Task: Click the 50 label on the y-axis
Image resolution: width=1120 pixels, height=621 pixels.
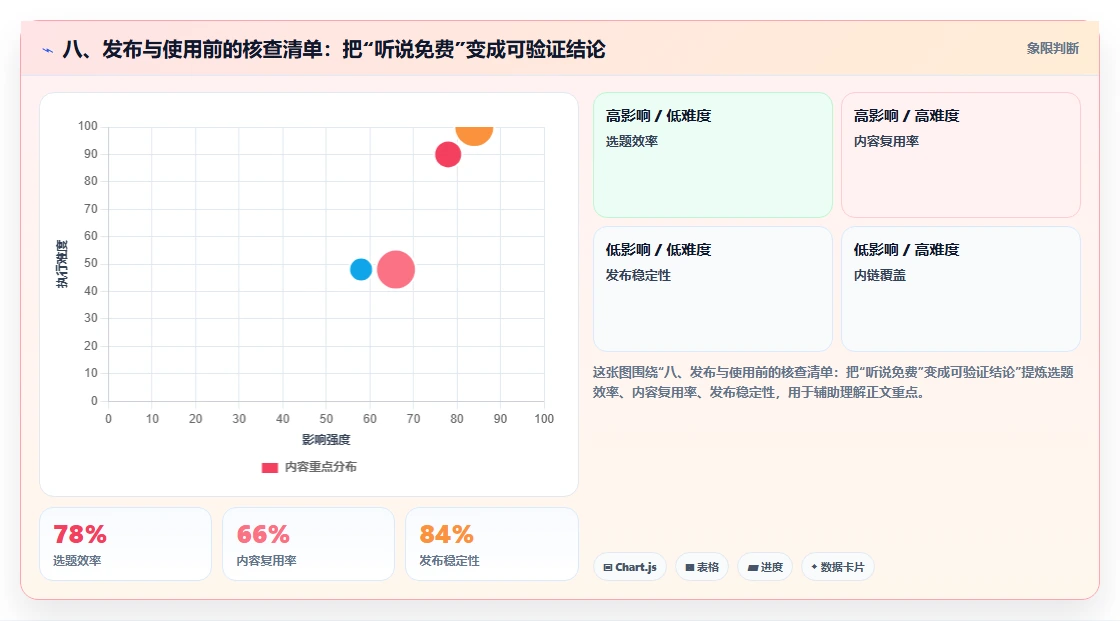Action: pyautogui.click(x=91, y=263)
